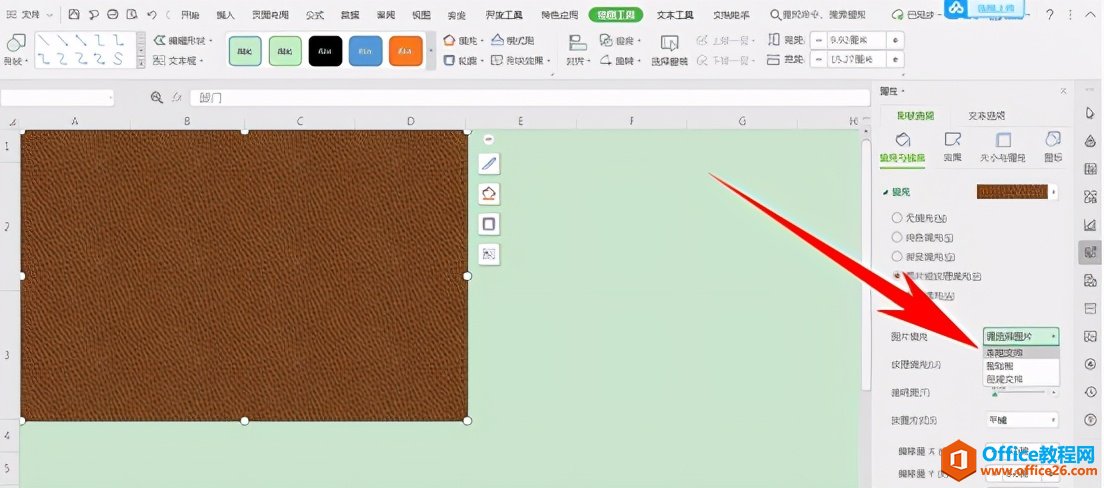Click the Undo arrow in the quick access toolbar

coord(152,15)
